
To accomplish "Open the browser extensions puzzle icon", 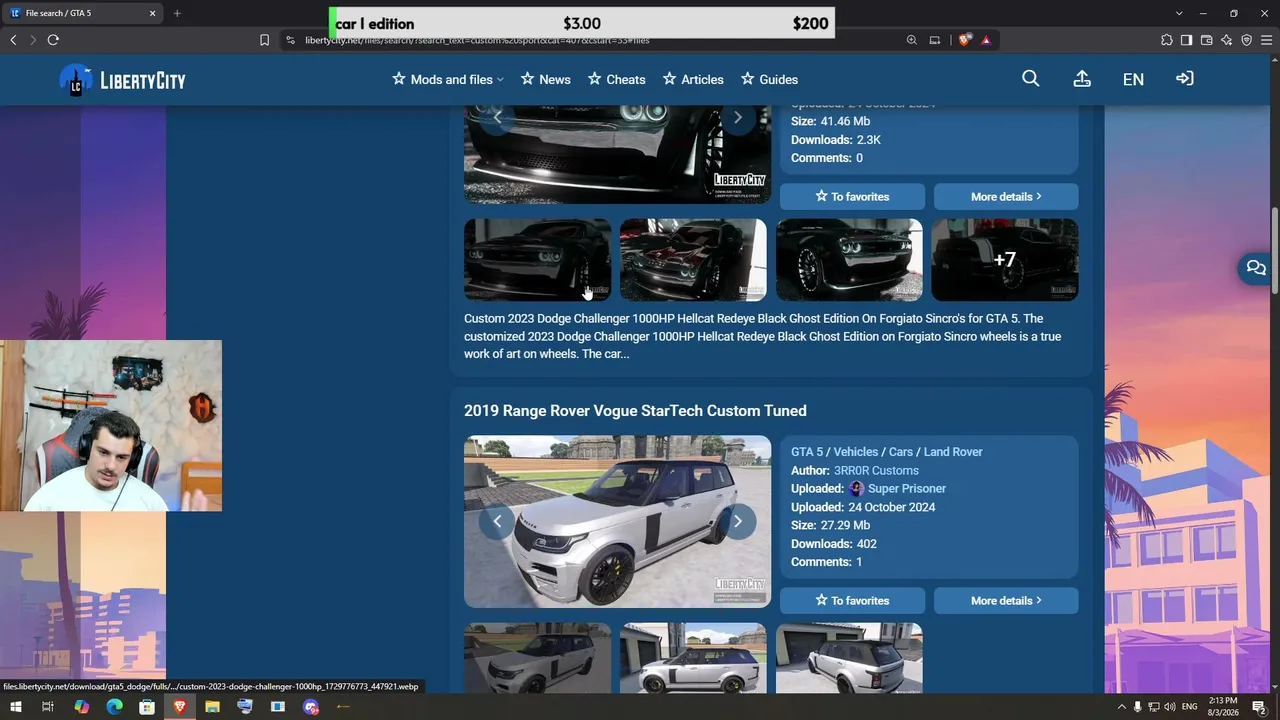I will (1167, 40).
